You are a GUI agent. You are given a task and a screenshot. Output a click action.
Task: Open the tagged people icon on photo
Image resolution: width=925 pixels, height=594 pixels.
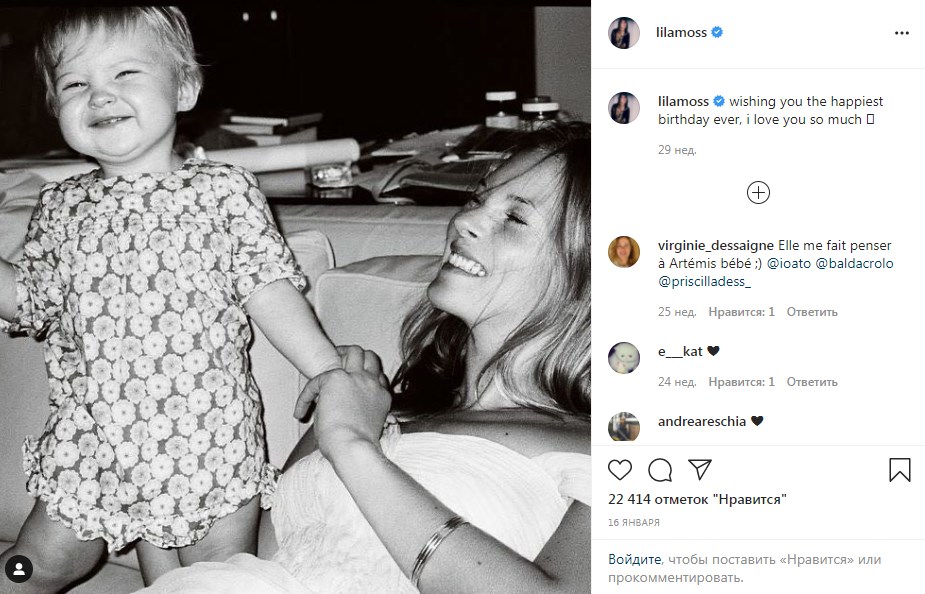(19, 569)
